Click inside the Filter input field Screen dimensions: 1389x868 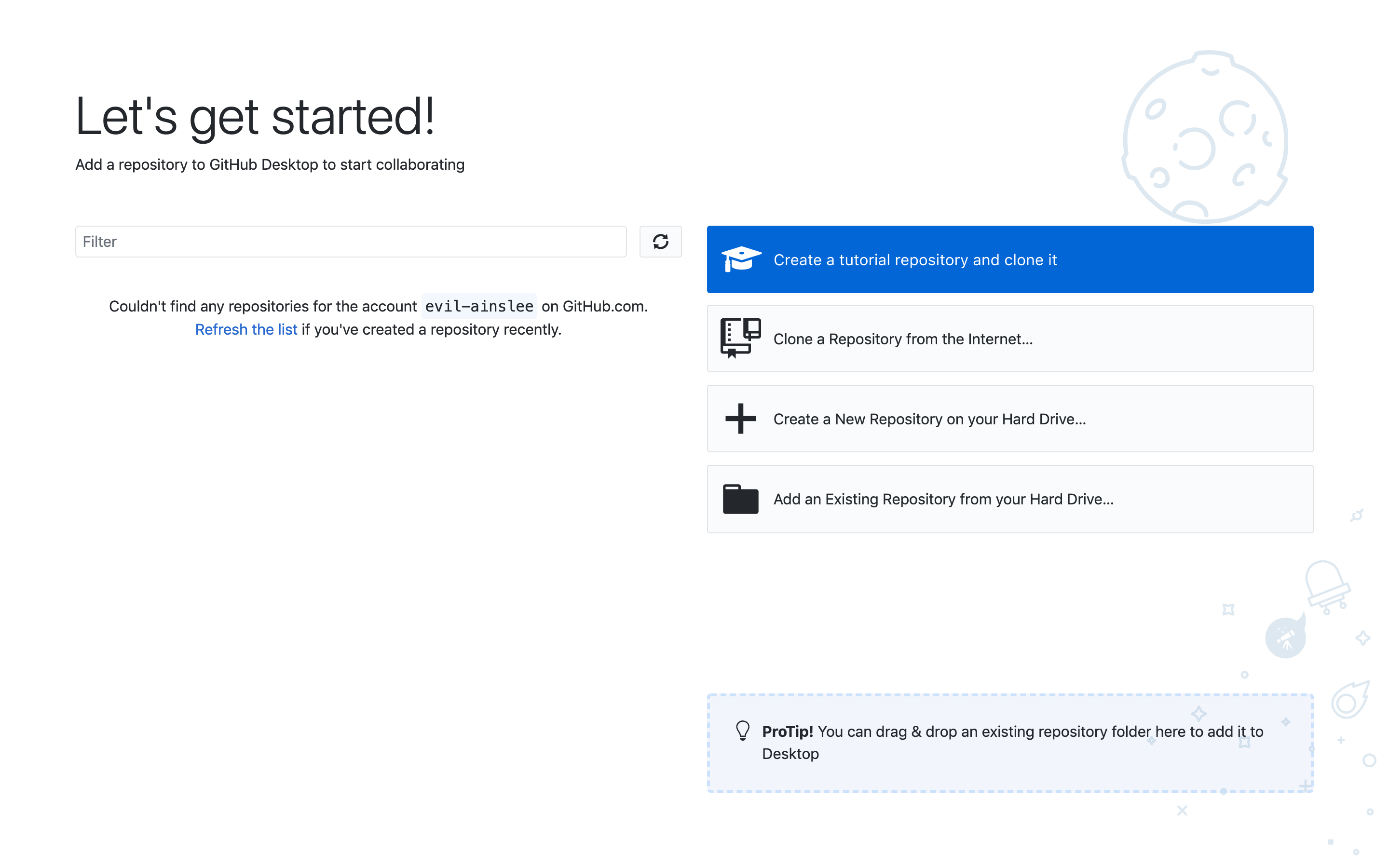click(350, 242)
